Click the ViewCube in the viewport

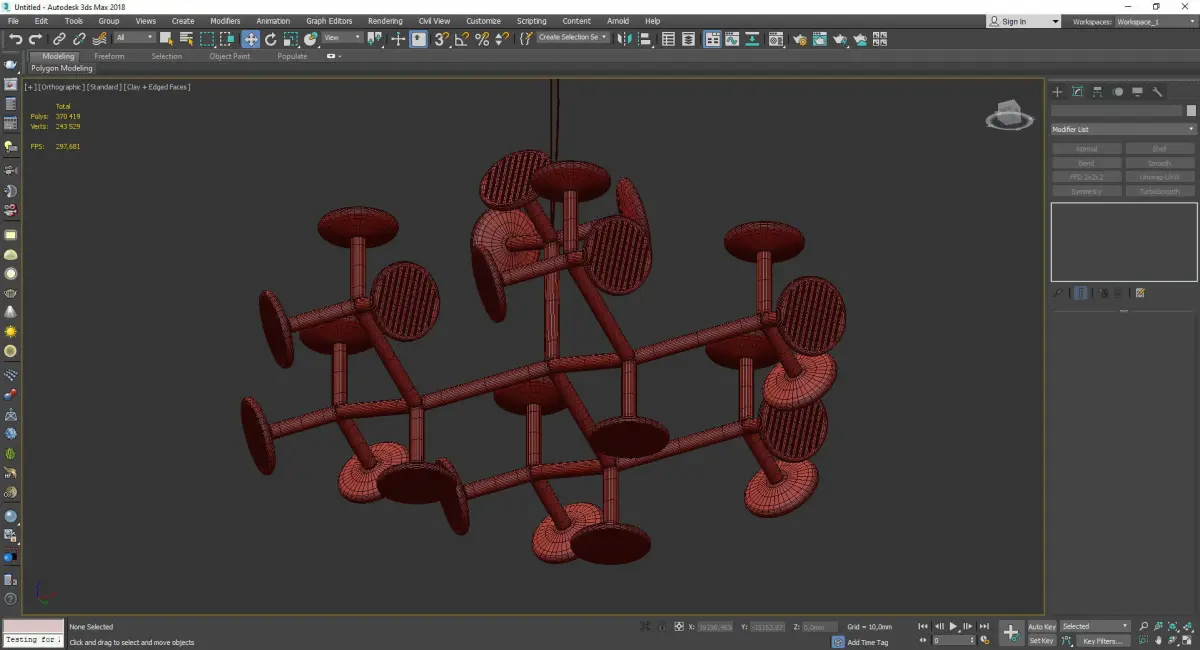[x=1009, y=115]
